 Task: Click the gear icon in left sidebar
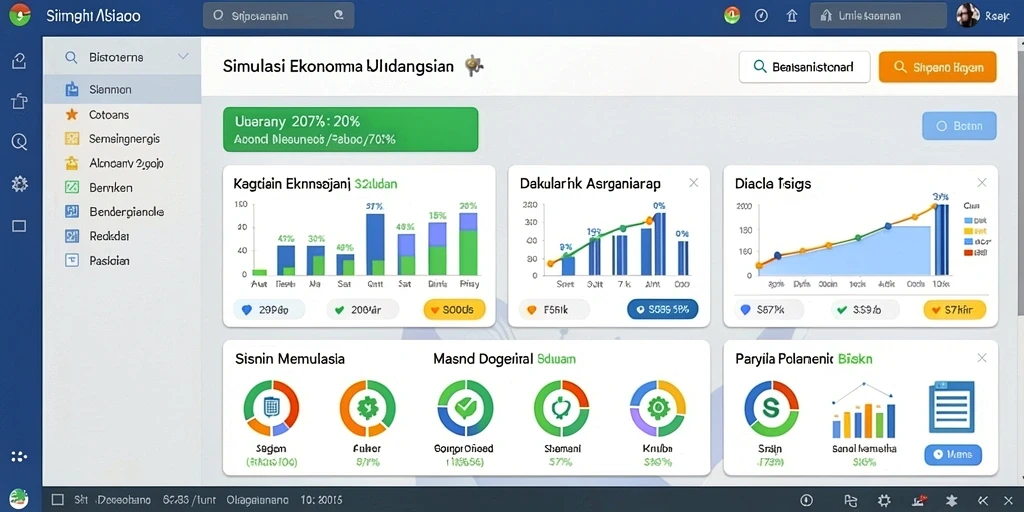(x=20, y=184)
